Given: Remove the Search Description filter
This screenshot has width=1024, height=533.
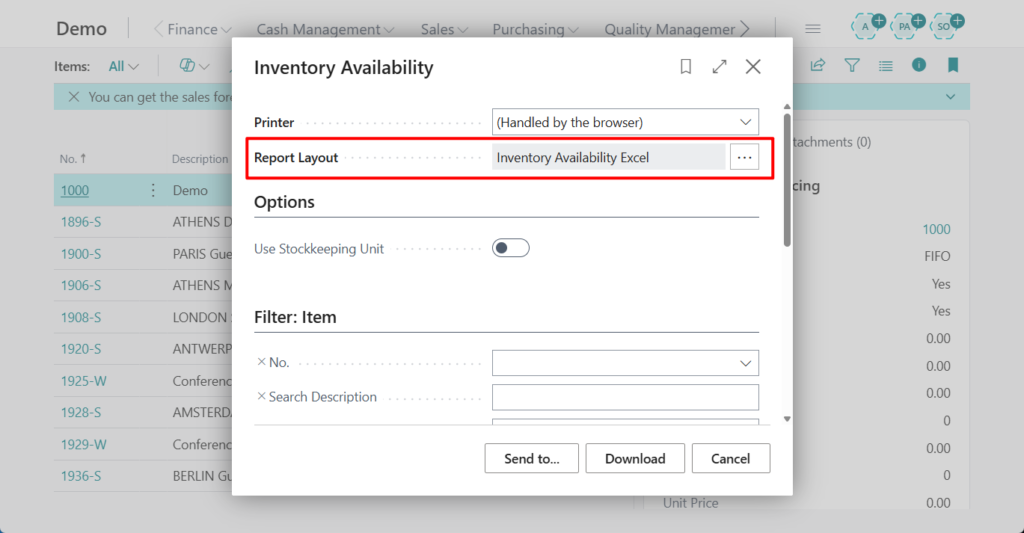Looking at the screenshot, I should 261,397.
